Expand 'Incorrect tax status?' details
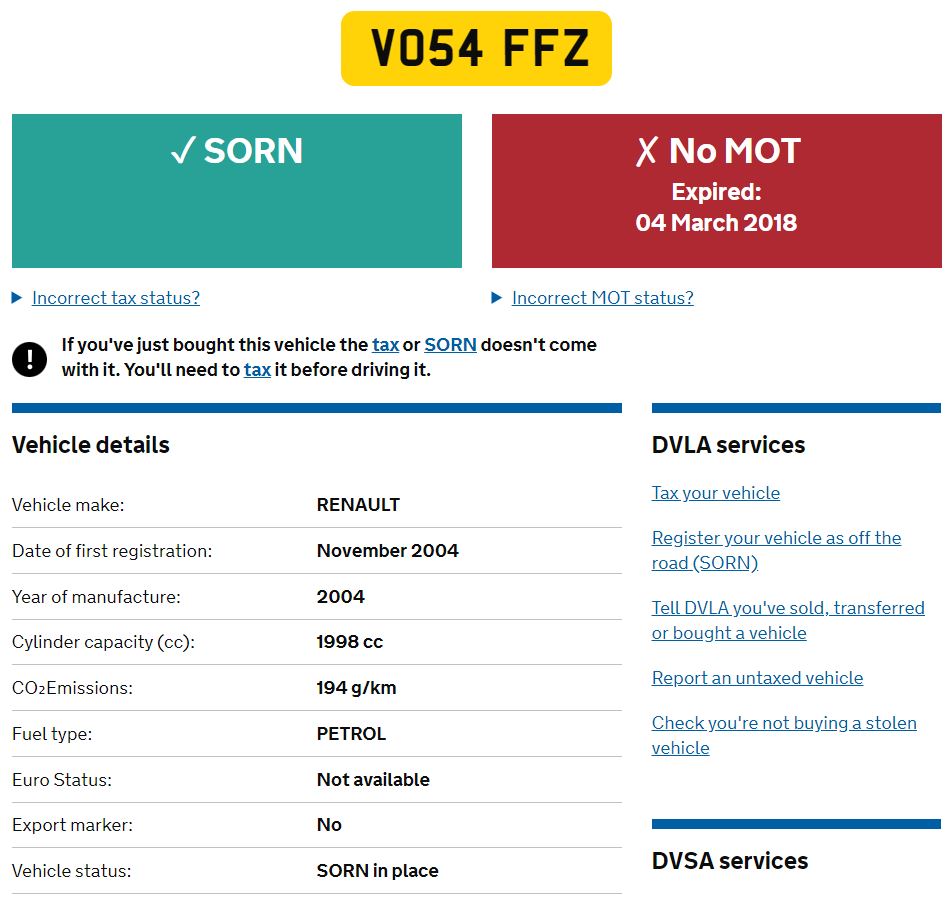The image size is (950, 898). (116, 298)
